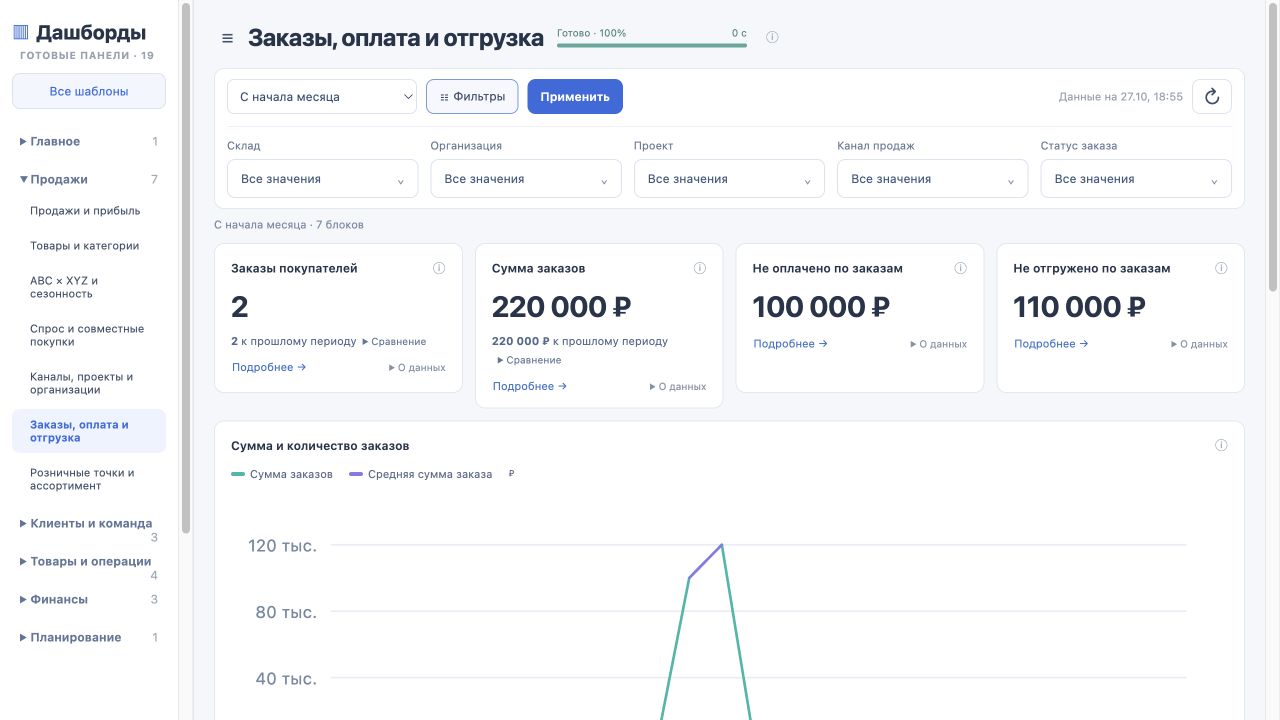This screenshot has width=1280, height=720.
Task: Click the Применить button
Action: (x=575, y=97)
